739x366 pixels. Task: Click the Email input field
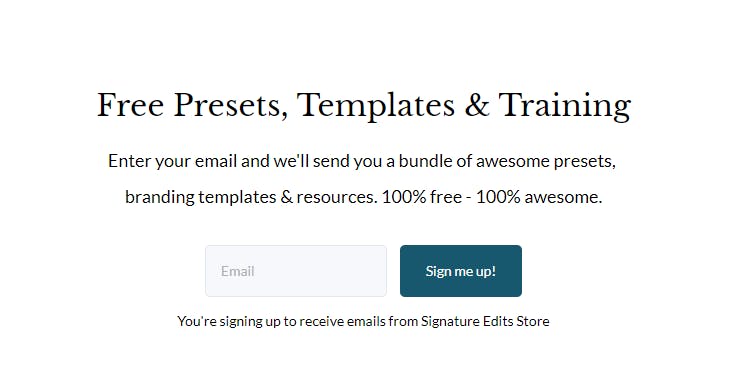[x=296, y=271]
